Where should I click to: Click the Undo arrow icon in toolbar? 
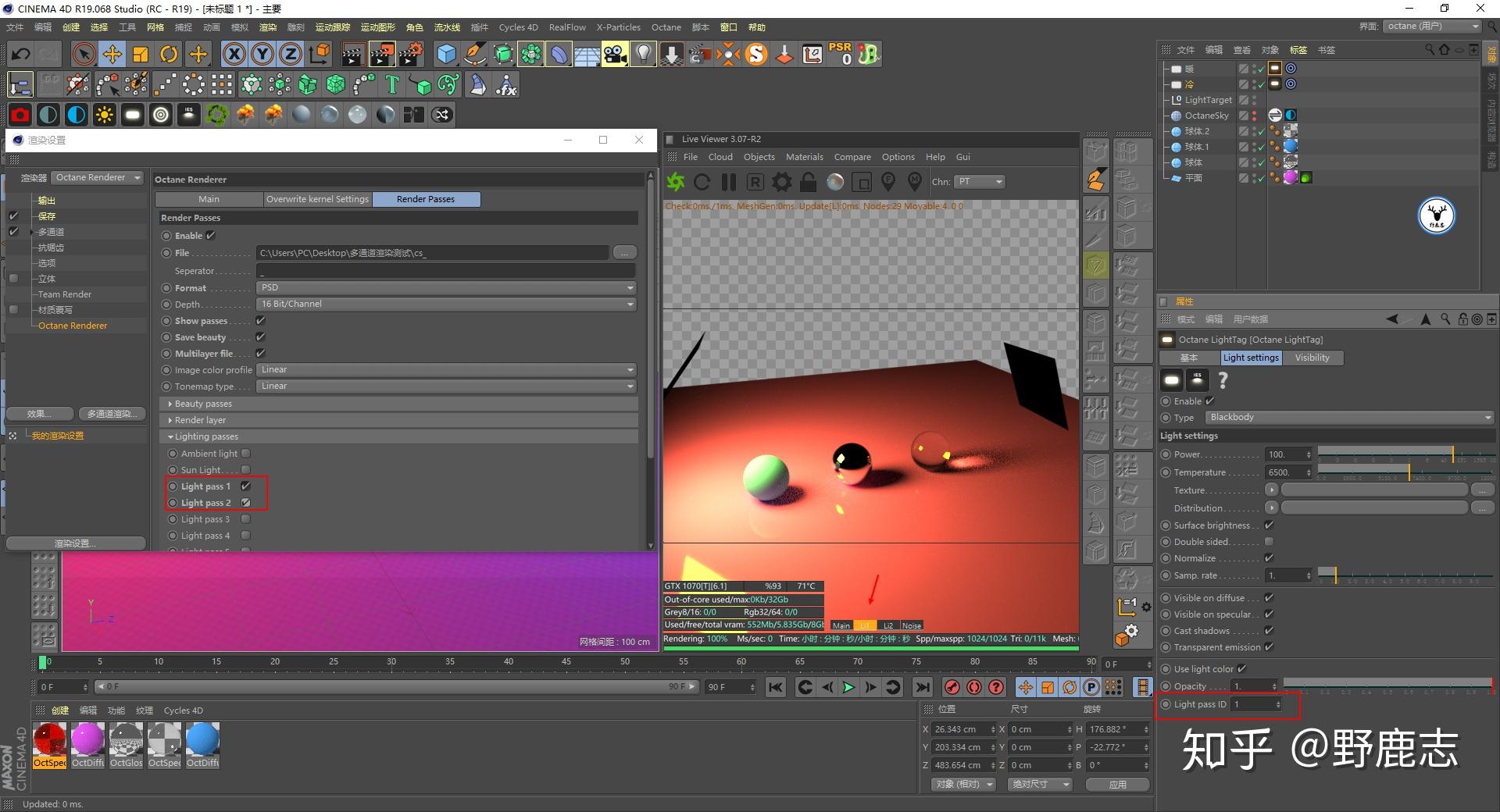[x=21, y=54]
